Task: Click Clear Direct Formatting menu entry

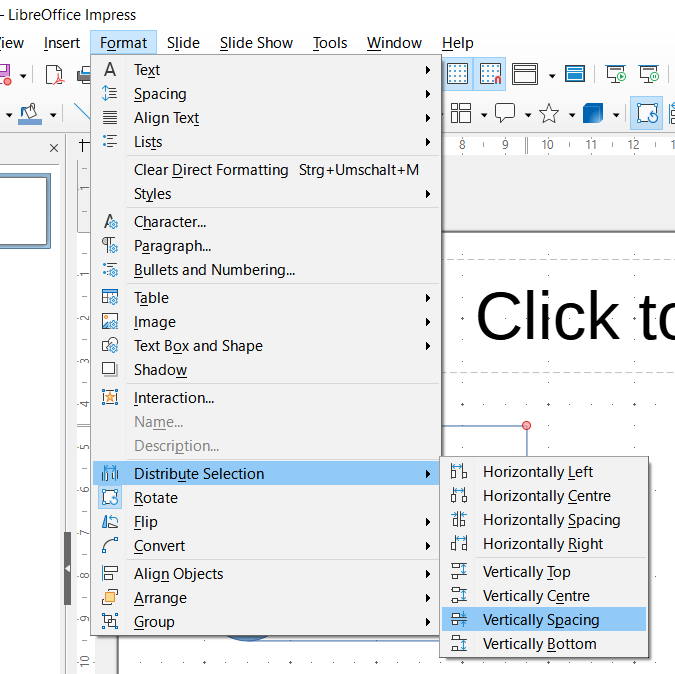Action: click(x=211, y=170)
